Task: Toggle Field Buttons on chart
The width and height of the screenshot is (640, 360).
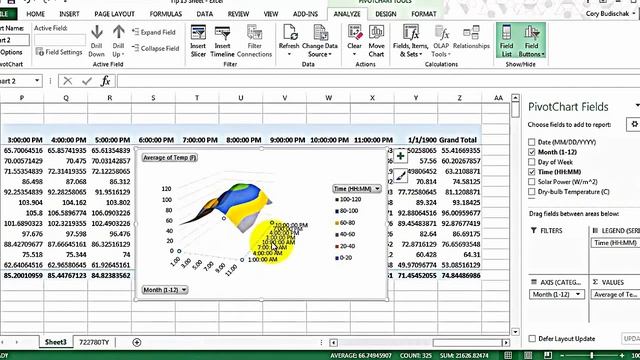Action: point(531,41)
